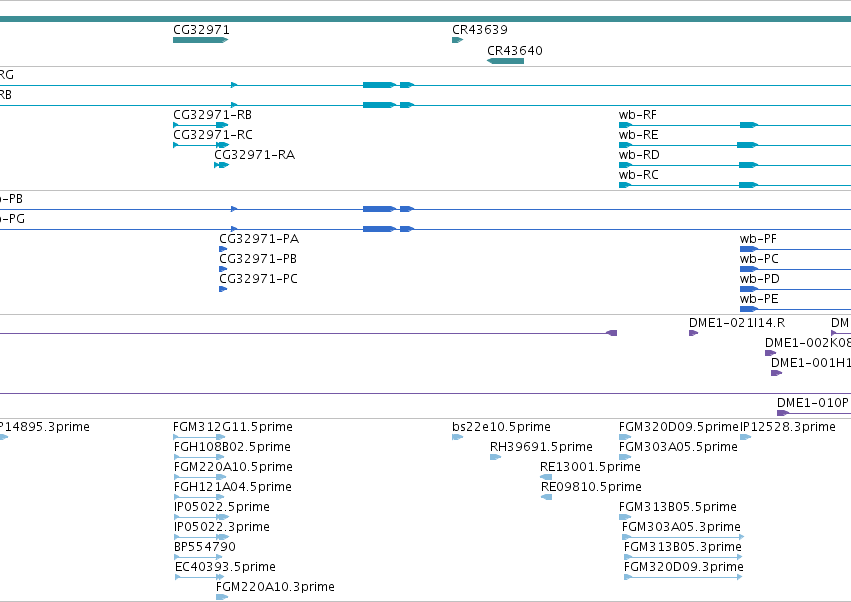Click the DME1-021I14.R feature glyph

693,333
